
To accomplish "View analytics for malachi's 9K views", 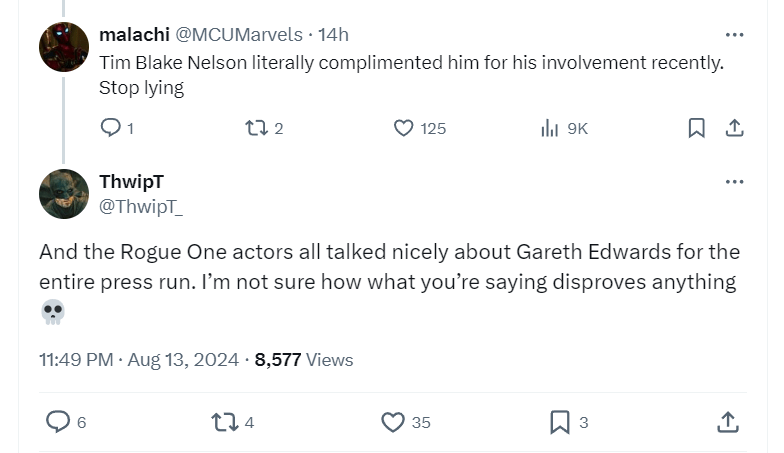I will point(550,128).
